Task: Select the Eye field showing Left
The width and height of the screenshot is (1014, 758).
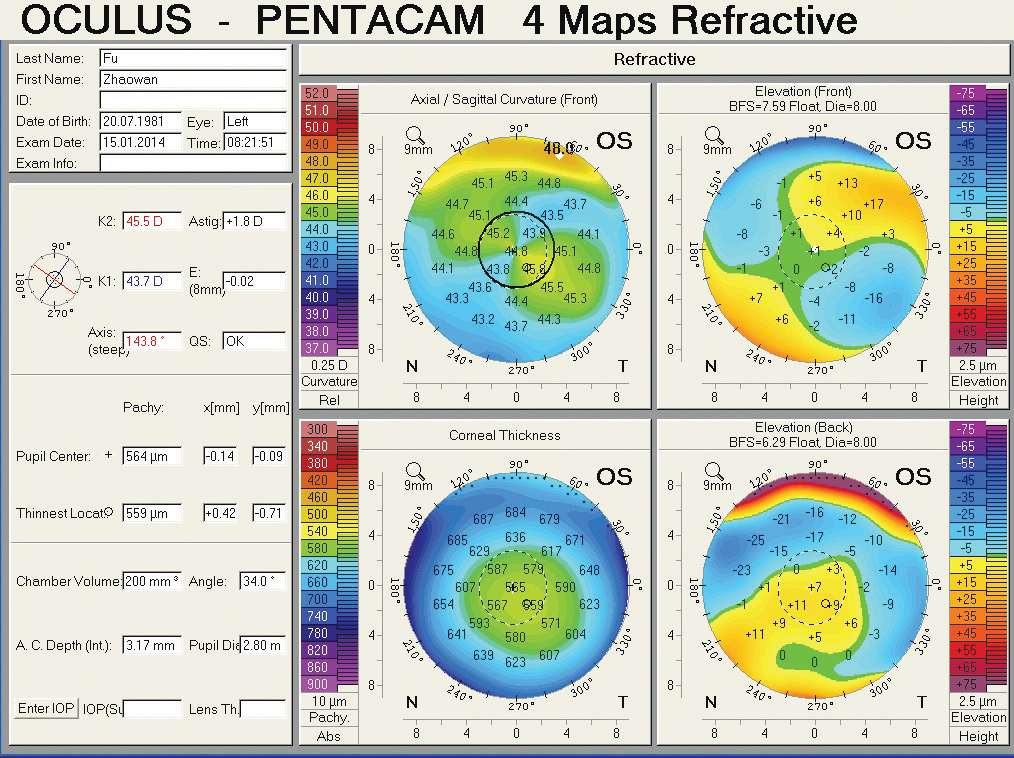Action: click(254, 122)
